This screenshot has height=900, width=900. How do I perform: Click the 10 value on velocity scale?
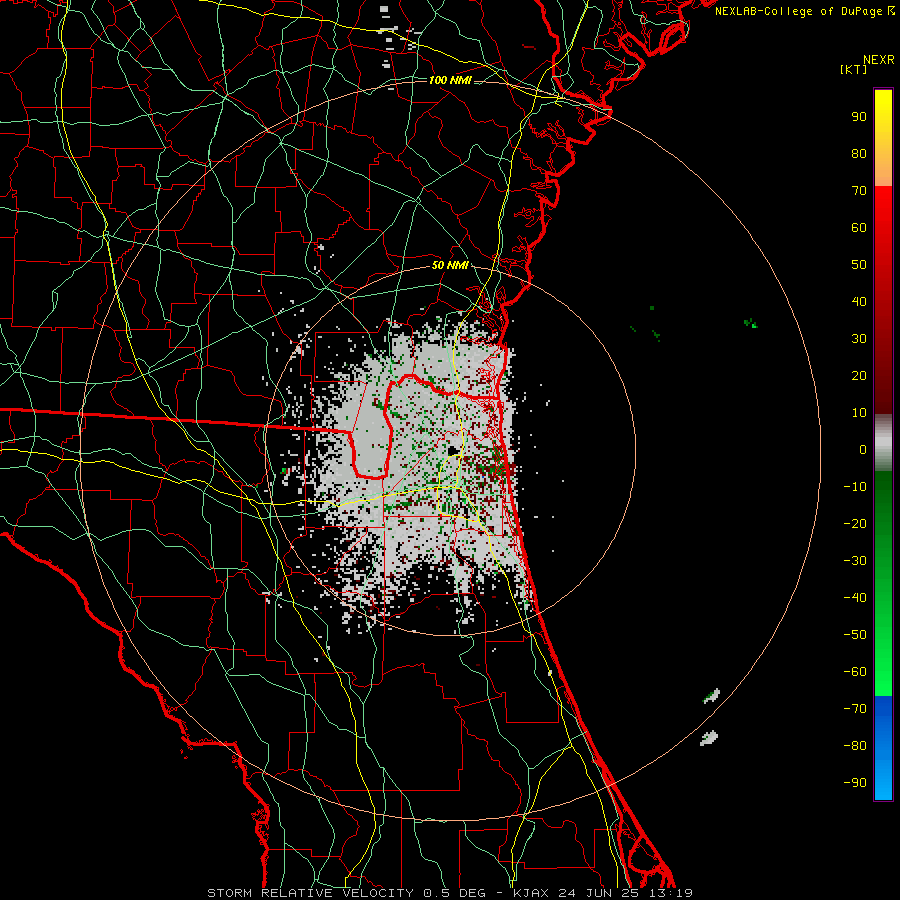859,413
